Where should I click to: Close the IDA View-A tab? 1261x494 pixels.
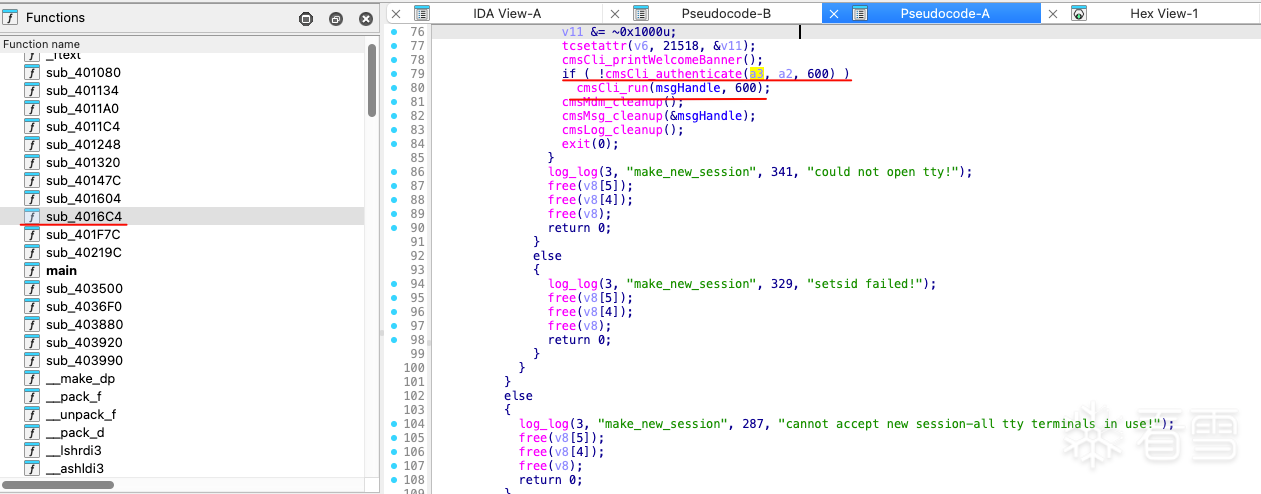pyautogui.click(x=396, y=14)
